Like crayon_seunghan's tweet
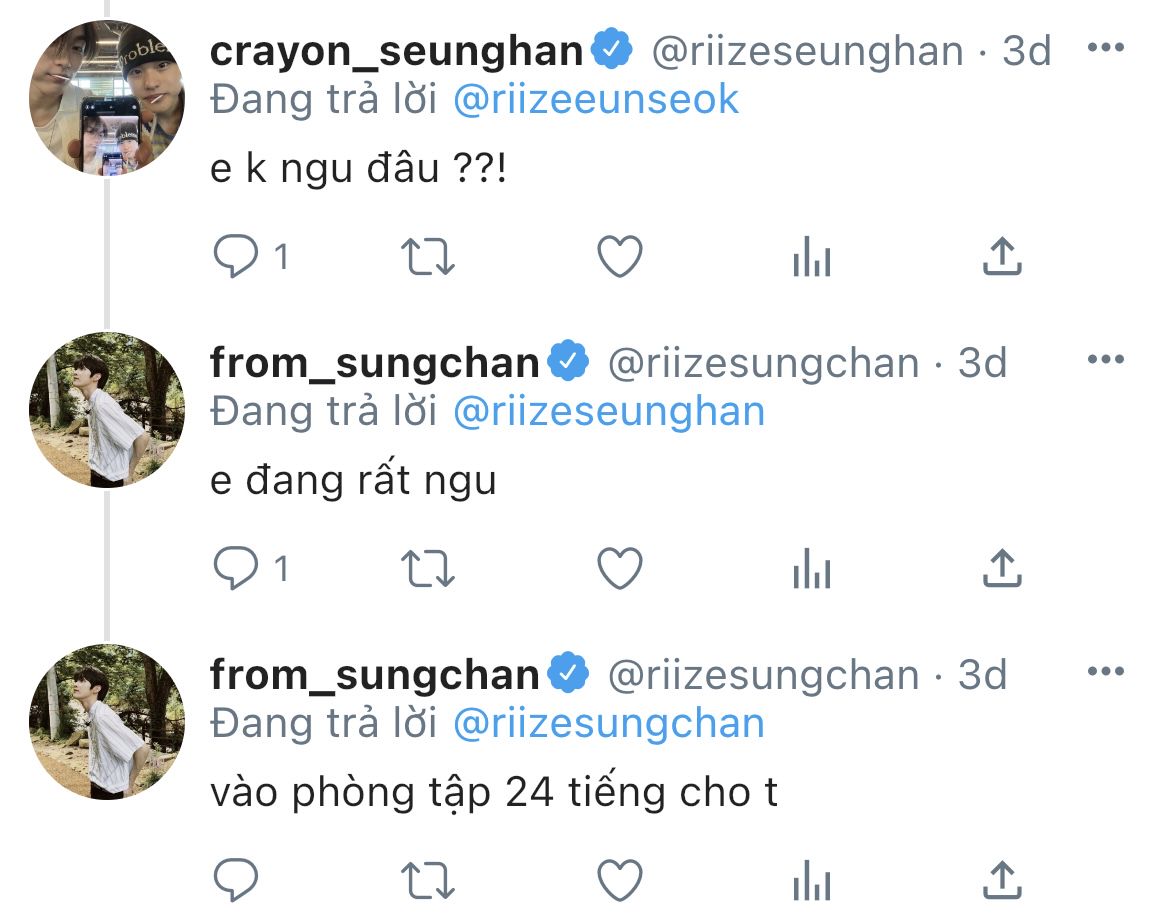 coord(620,257)
